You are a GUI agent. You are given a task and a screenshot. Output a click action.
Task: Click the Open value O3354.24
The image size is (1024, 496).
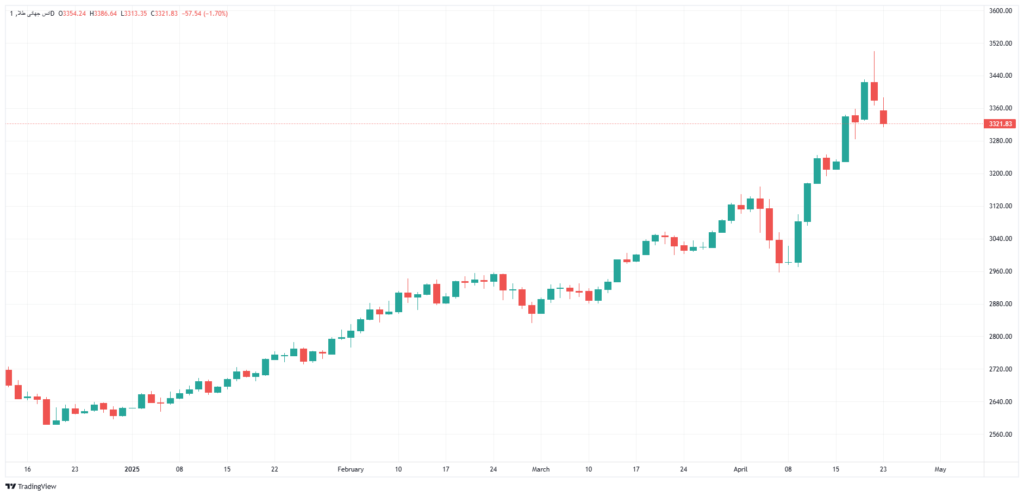(x=71, y=14)
